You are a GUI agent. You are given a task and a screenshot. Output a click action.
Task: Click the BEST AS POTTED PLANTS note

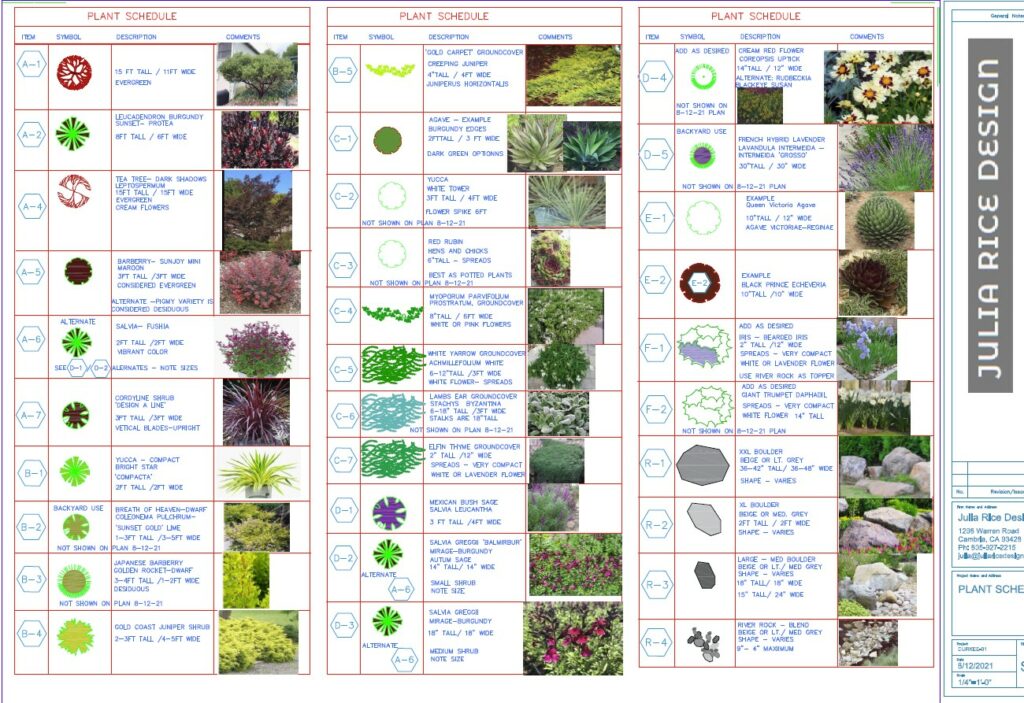click(x=470, y=275)
